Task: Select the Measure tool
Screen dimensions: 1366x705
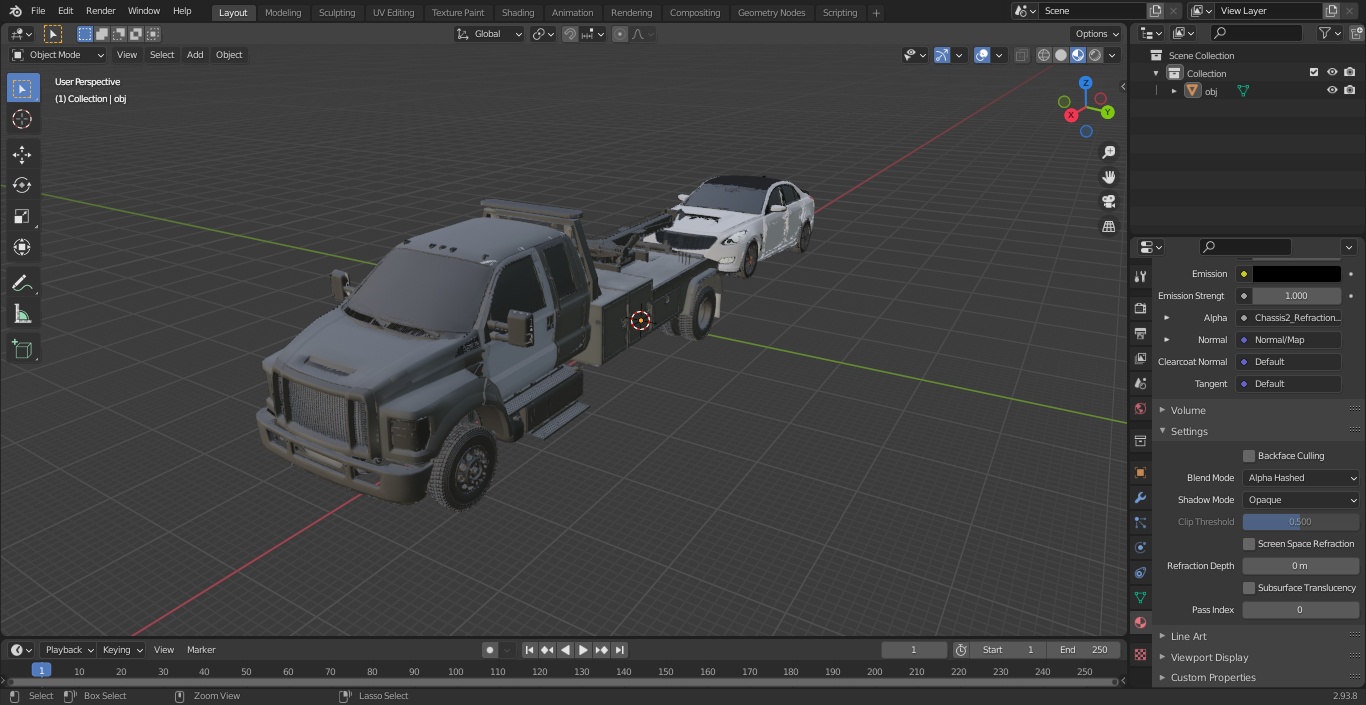Action: pos(22,315)
